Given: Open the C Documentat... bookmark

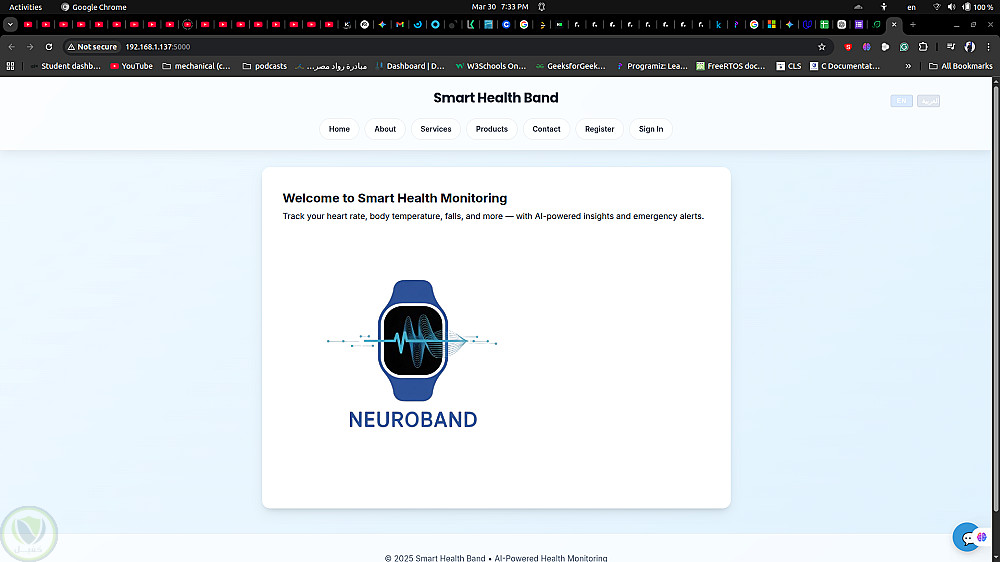Looking at the screenshot, I should coord(845,66).
